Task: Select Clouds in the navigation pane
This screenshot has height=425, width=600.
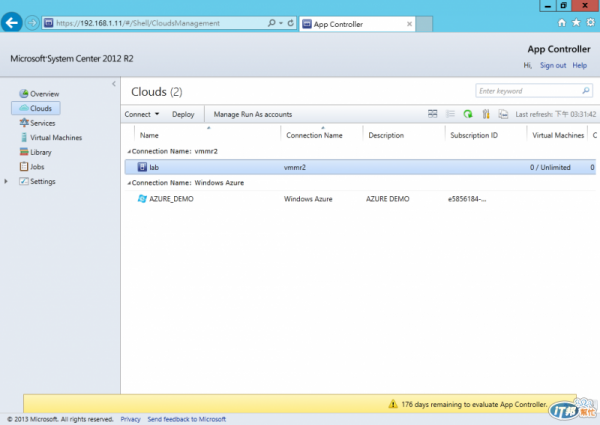Action: 36,108
